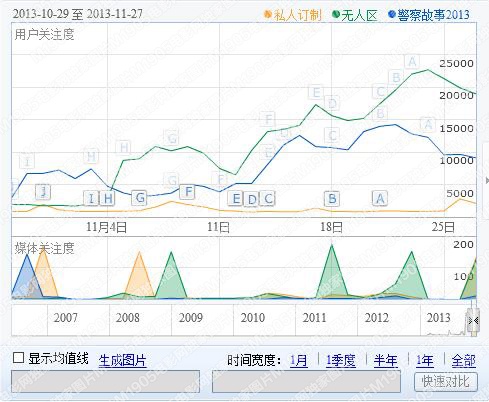Click the 媒体关注度 chart title
Image resolution: width=489 pixels, height=402 pixels.
(44, 248)
